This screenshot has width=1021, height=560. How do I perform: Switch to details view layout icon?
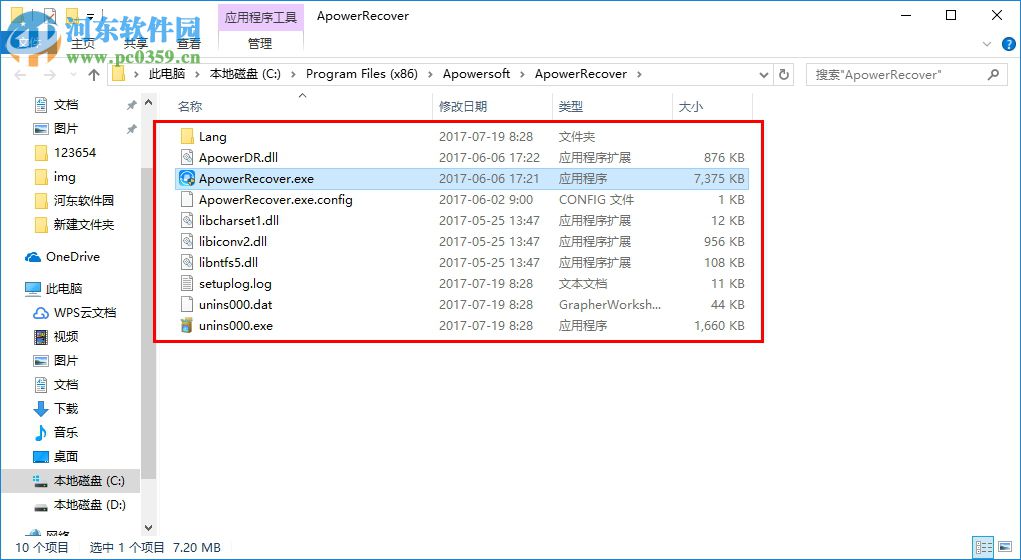pos(983,547)
